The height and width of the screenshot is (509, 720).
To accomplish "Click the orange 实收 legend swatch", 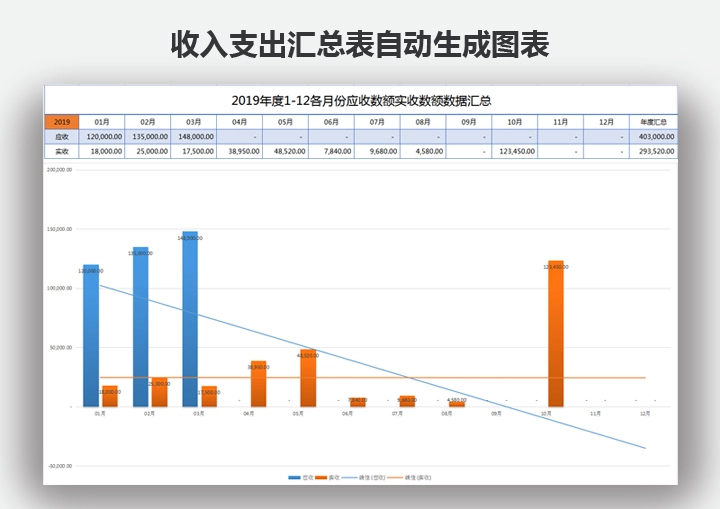I will click(x=320, y=478).
